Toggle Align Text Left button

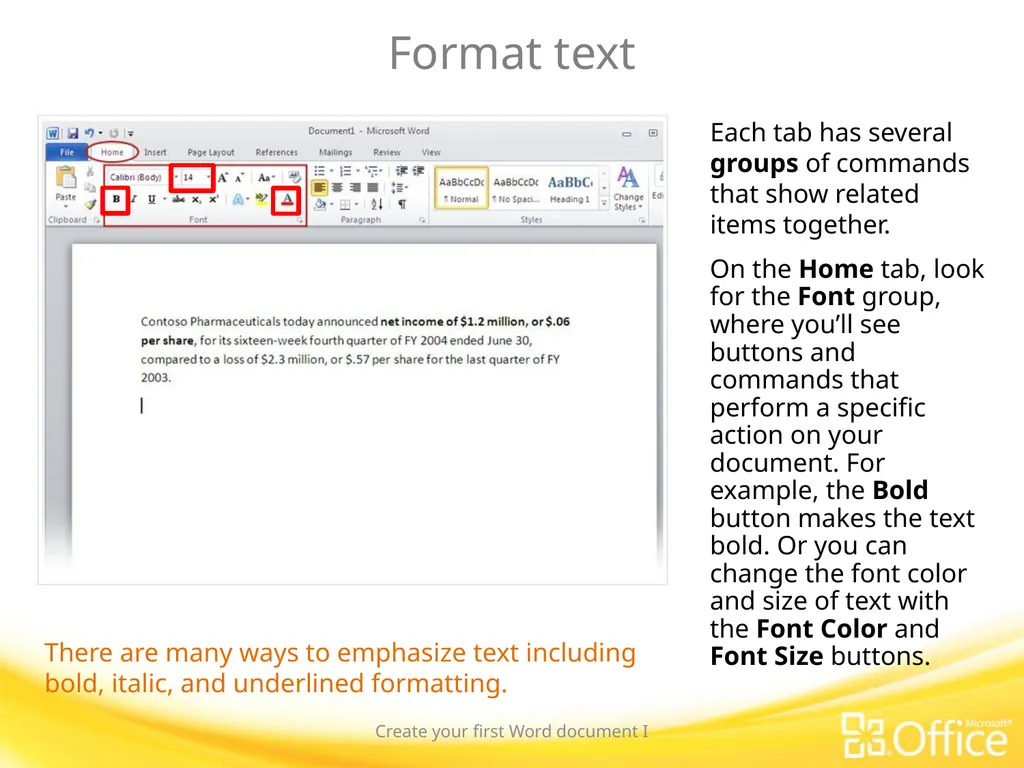pos(319,188)
